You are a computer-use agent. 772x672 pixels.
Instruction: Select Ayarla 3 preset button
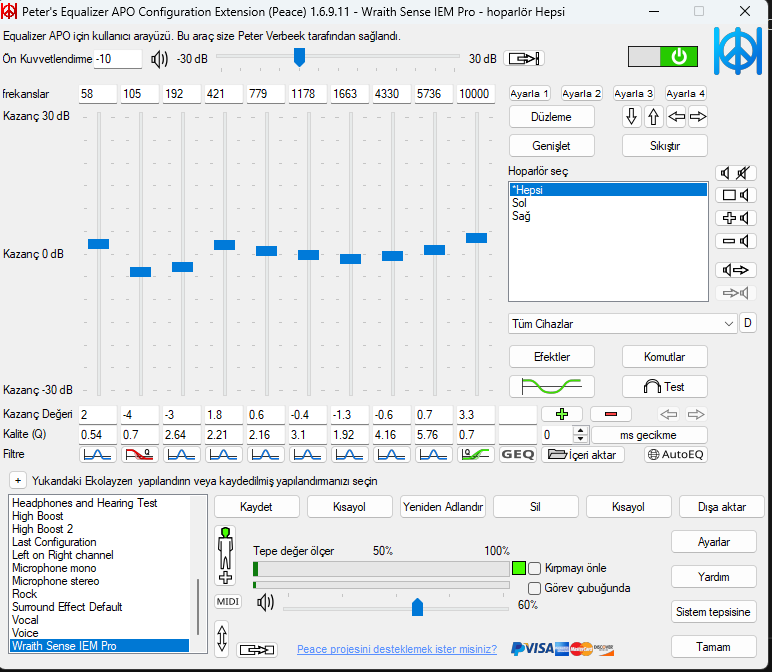634,94
